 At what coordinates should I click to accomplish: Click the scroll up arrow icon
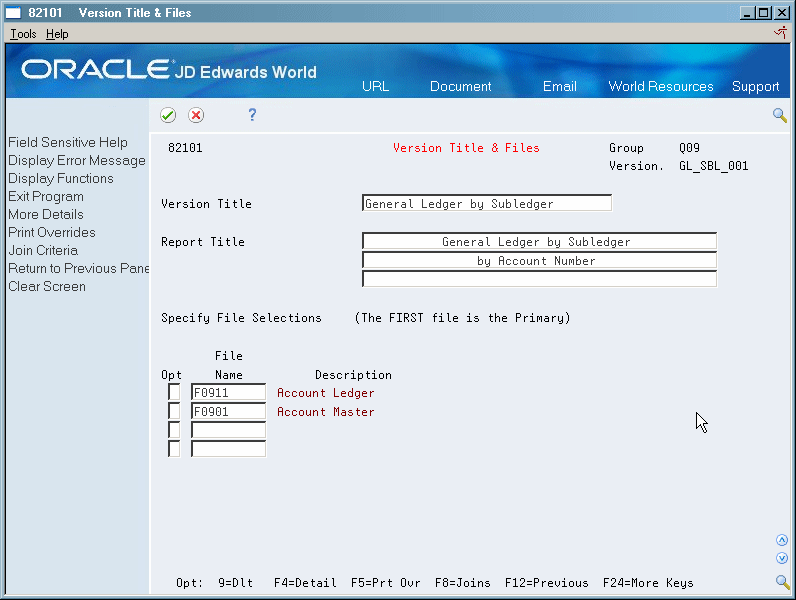click(782, 540)
